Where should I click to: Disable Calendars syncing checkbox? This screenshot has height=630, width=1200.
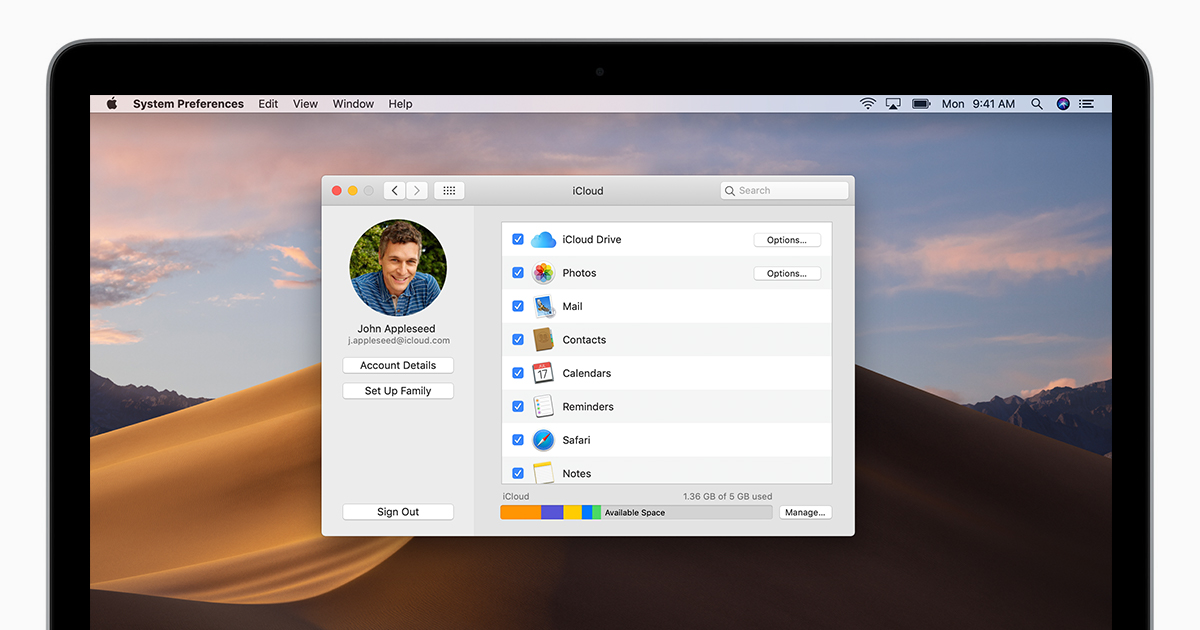click(518, 373)
